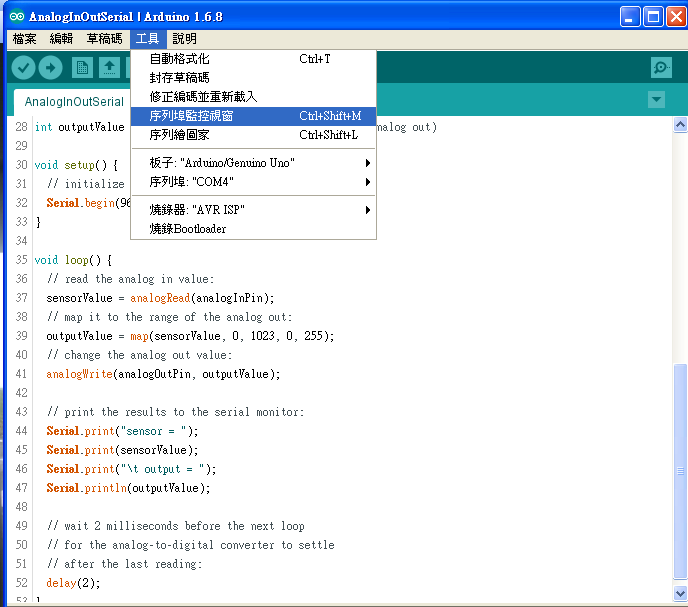Click void loop() line 35
This screenshot has width=688, height=607.
73,260
